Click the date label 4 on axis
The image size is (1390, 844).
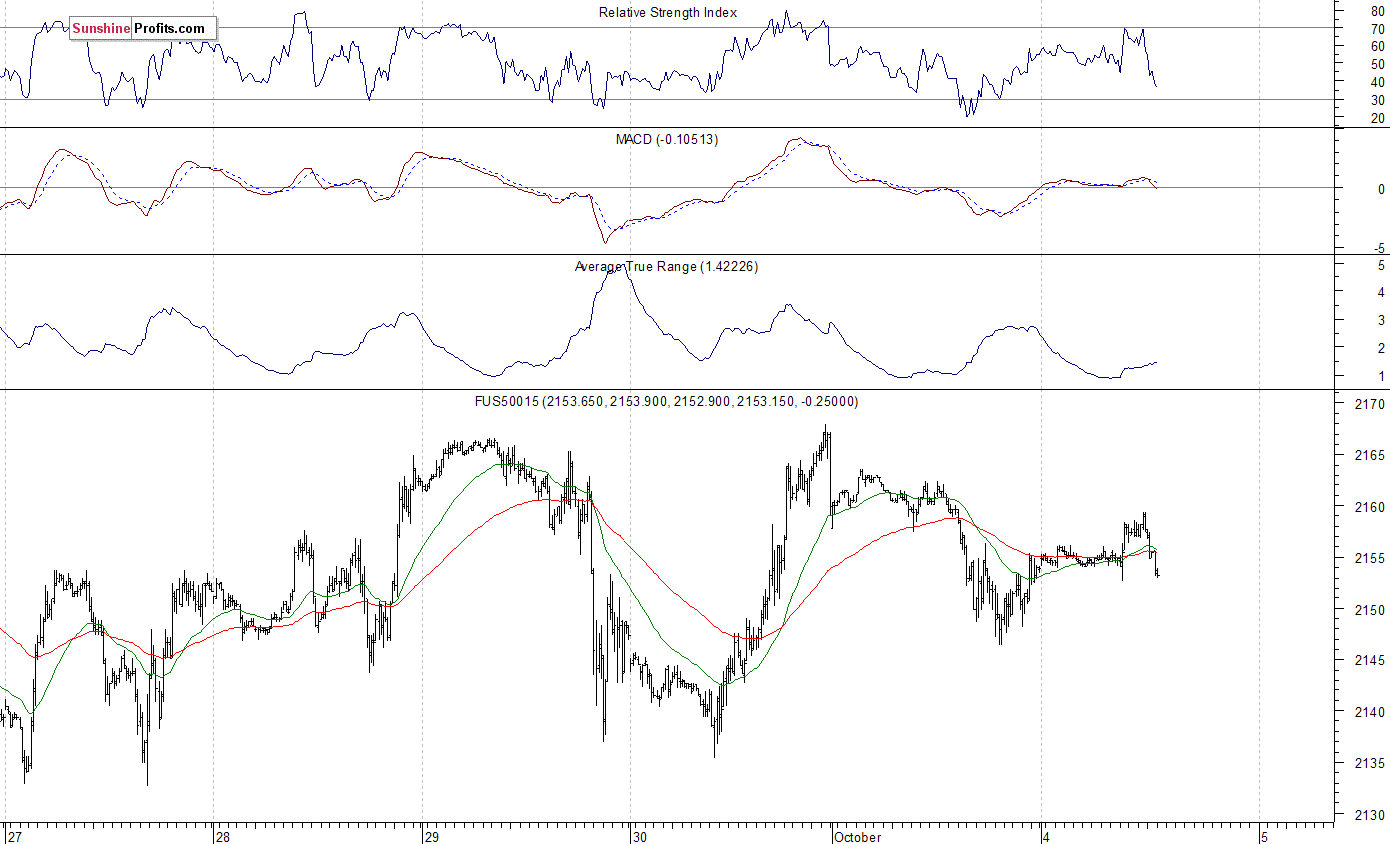(1048, 836)
